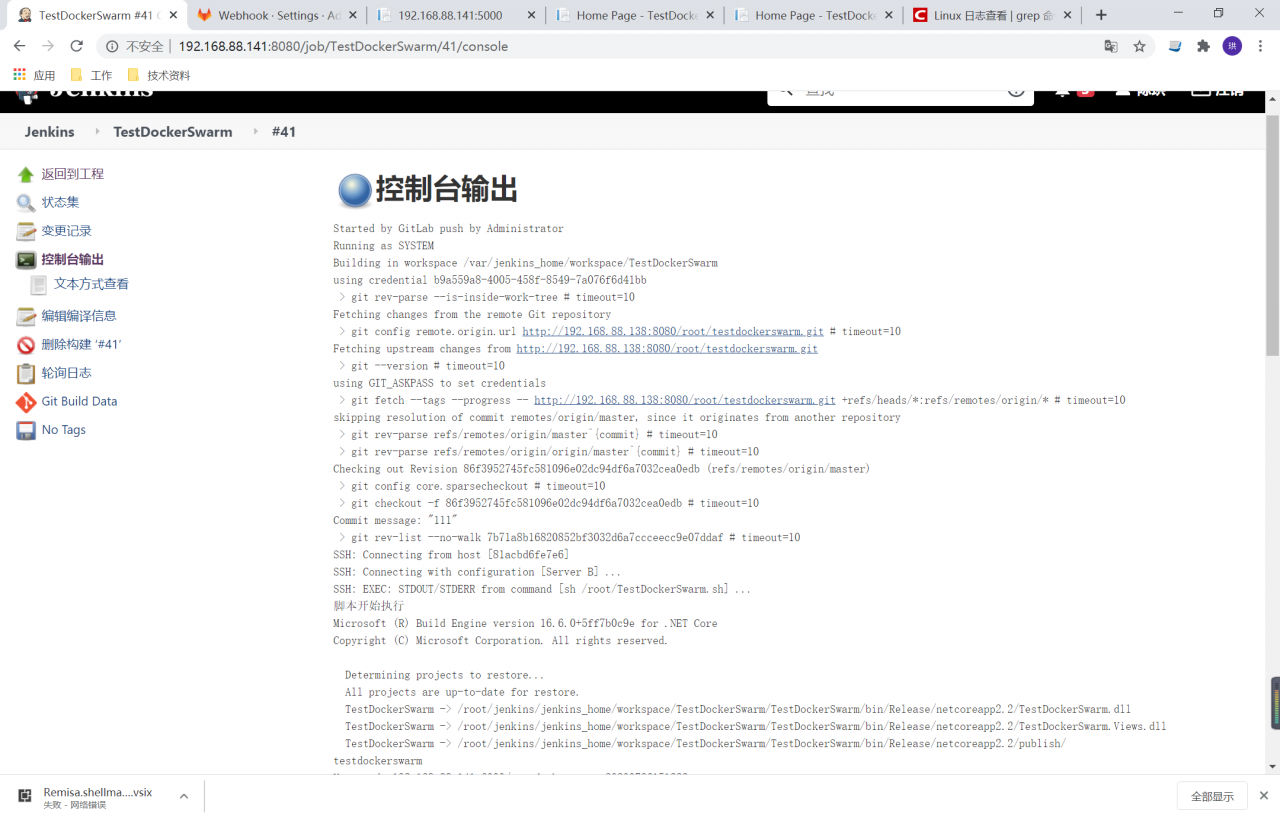Click the blue extension icon left of the puzzle icon
1280x817 pixels.
click(x=1175, y=46)
